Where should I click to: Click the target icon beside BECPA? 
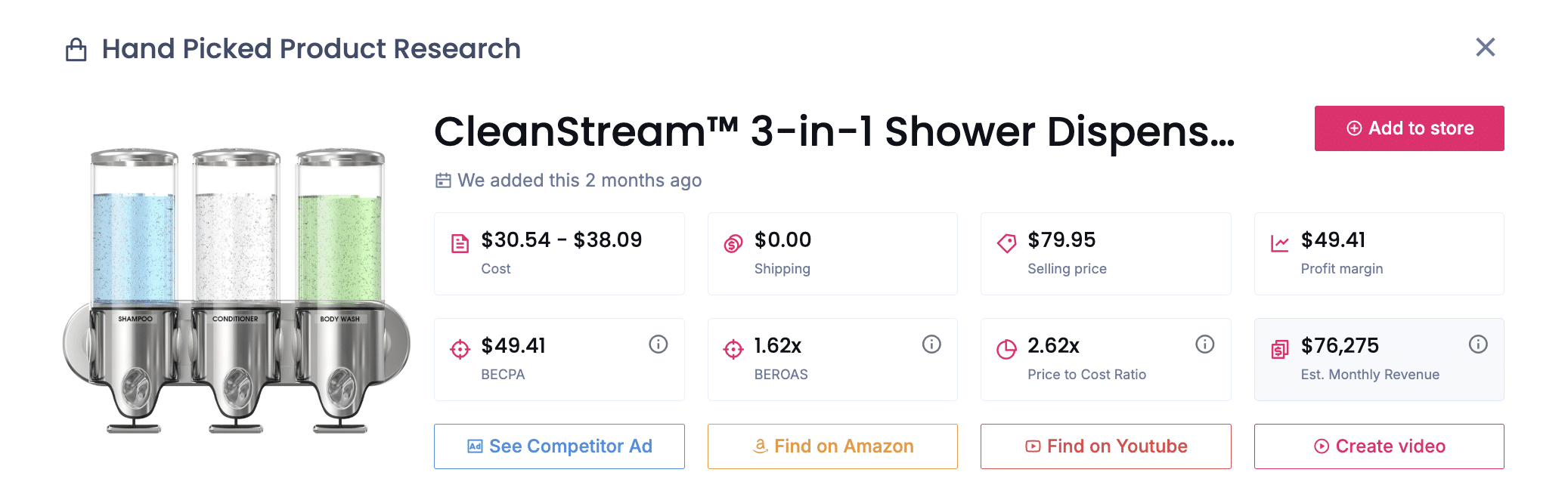[x=459, y=348]
